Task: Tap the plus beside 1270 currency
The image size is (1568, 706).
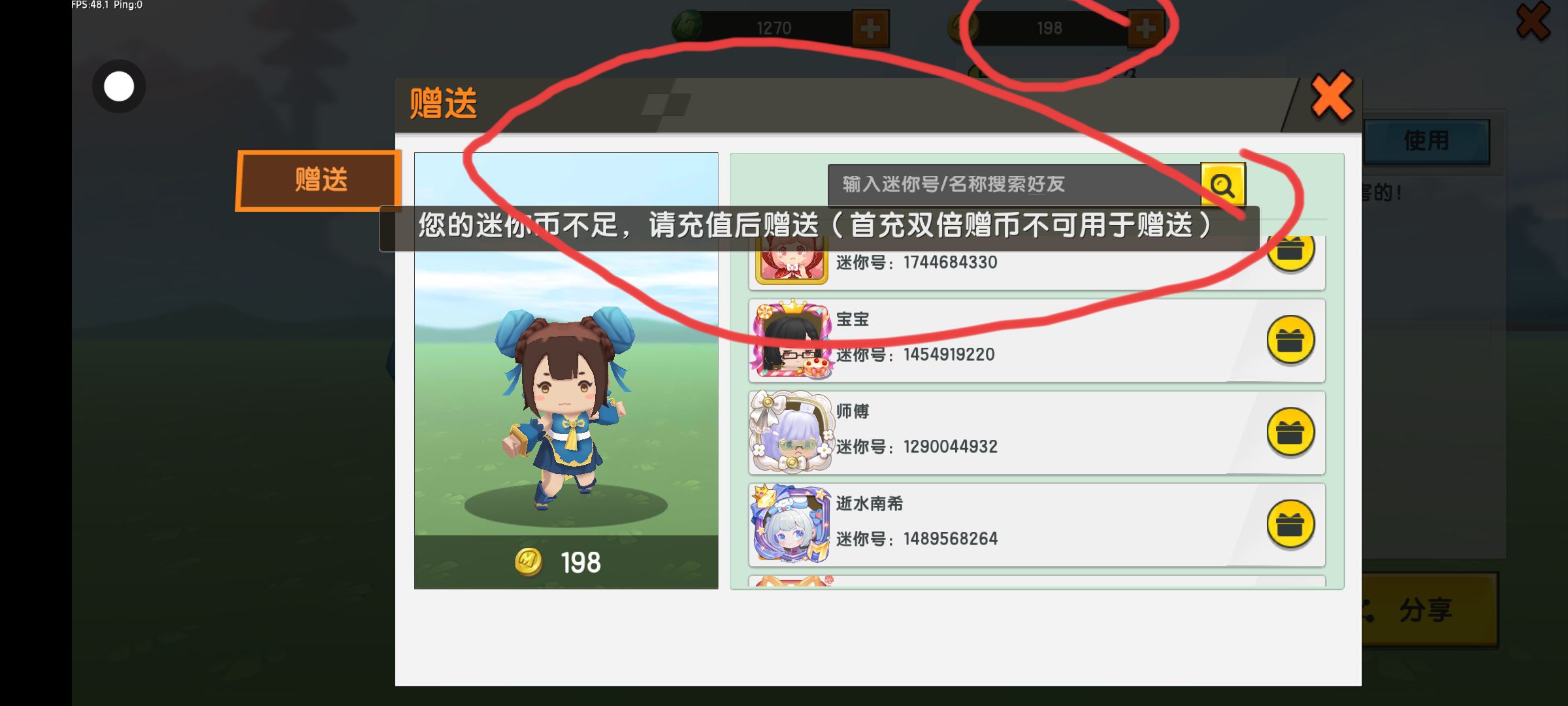Action: 870,28
